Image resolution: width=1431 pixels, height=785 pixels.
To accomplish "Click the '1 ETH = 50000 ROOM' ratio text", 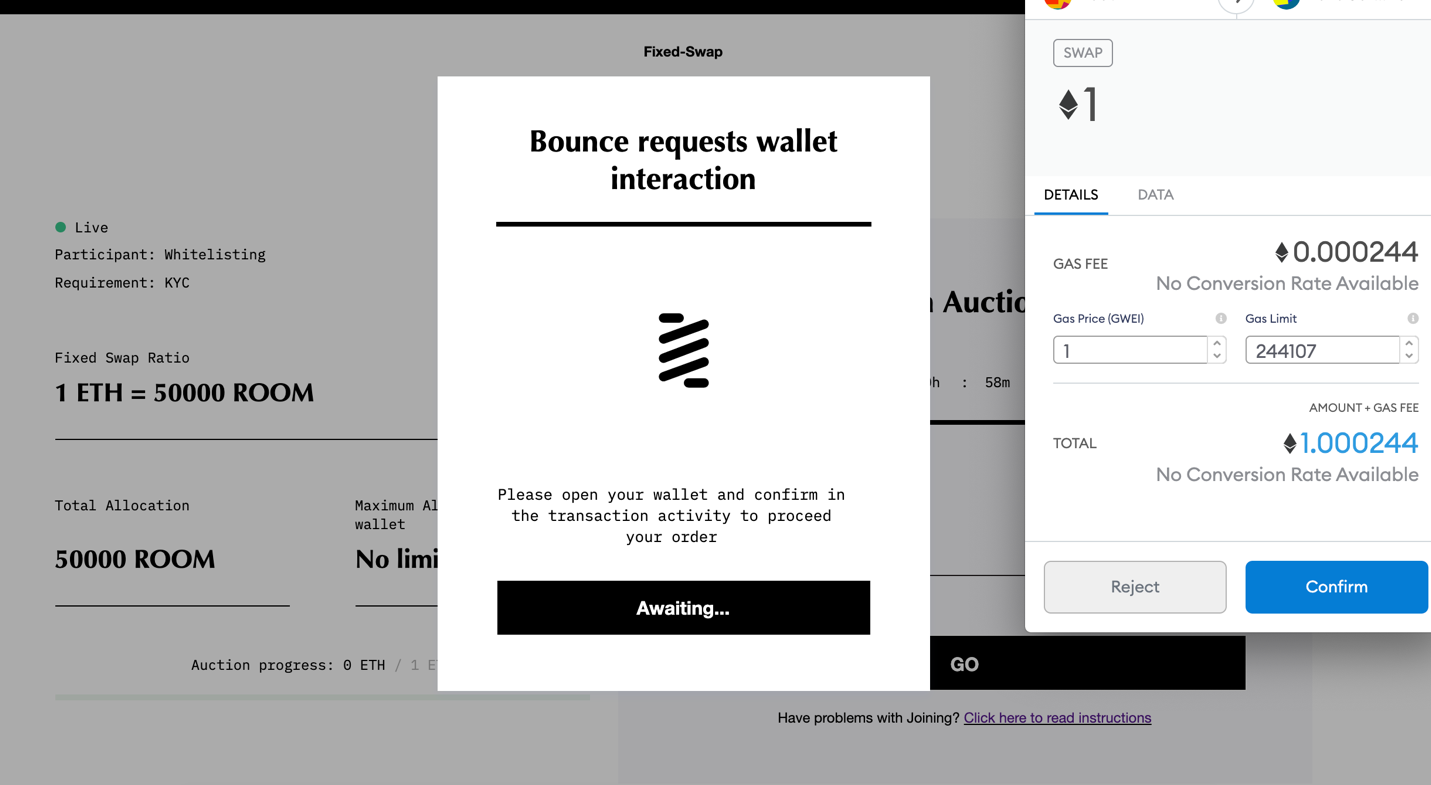I will pos(184,393).
